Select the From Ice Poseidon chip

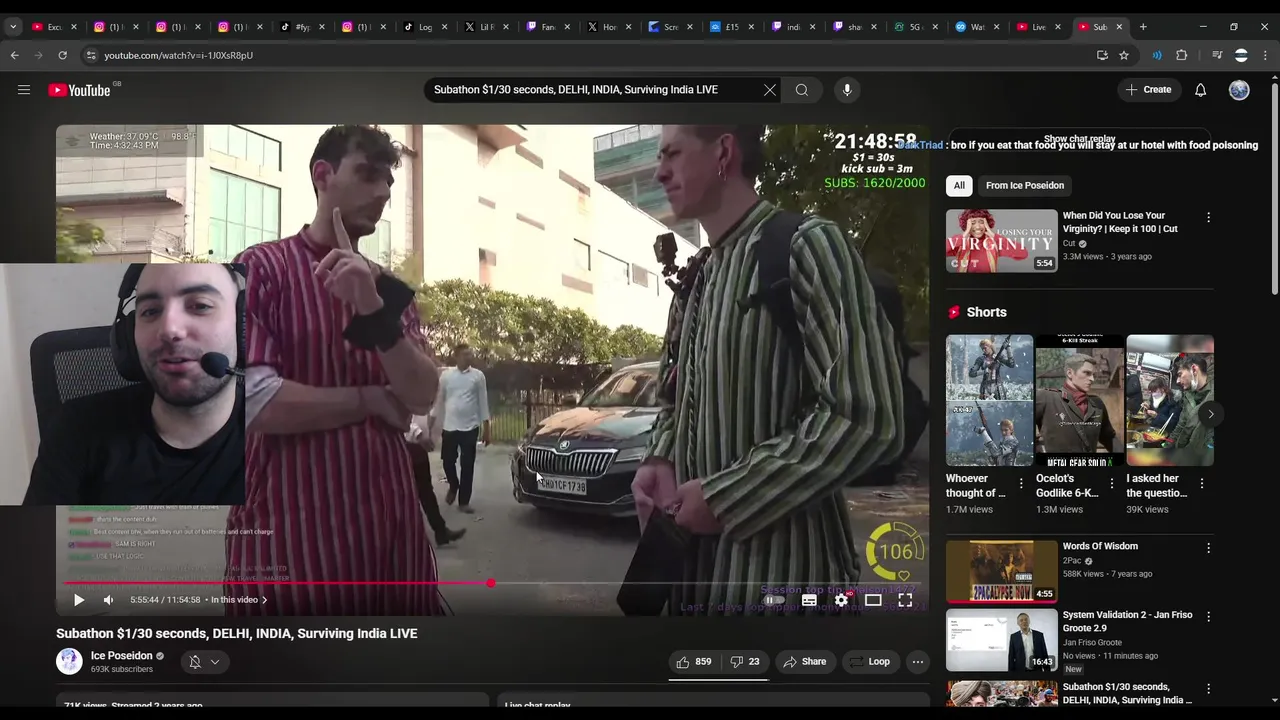click(1025, 185)
